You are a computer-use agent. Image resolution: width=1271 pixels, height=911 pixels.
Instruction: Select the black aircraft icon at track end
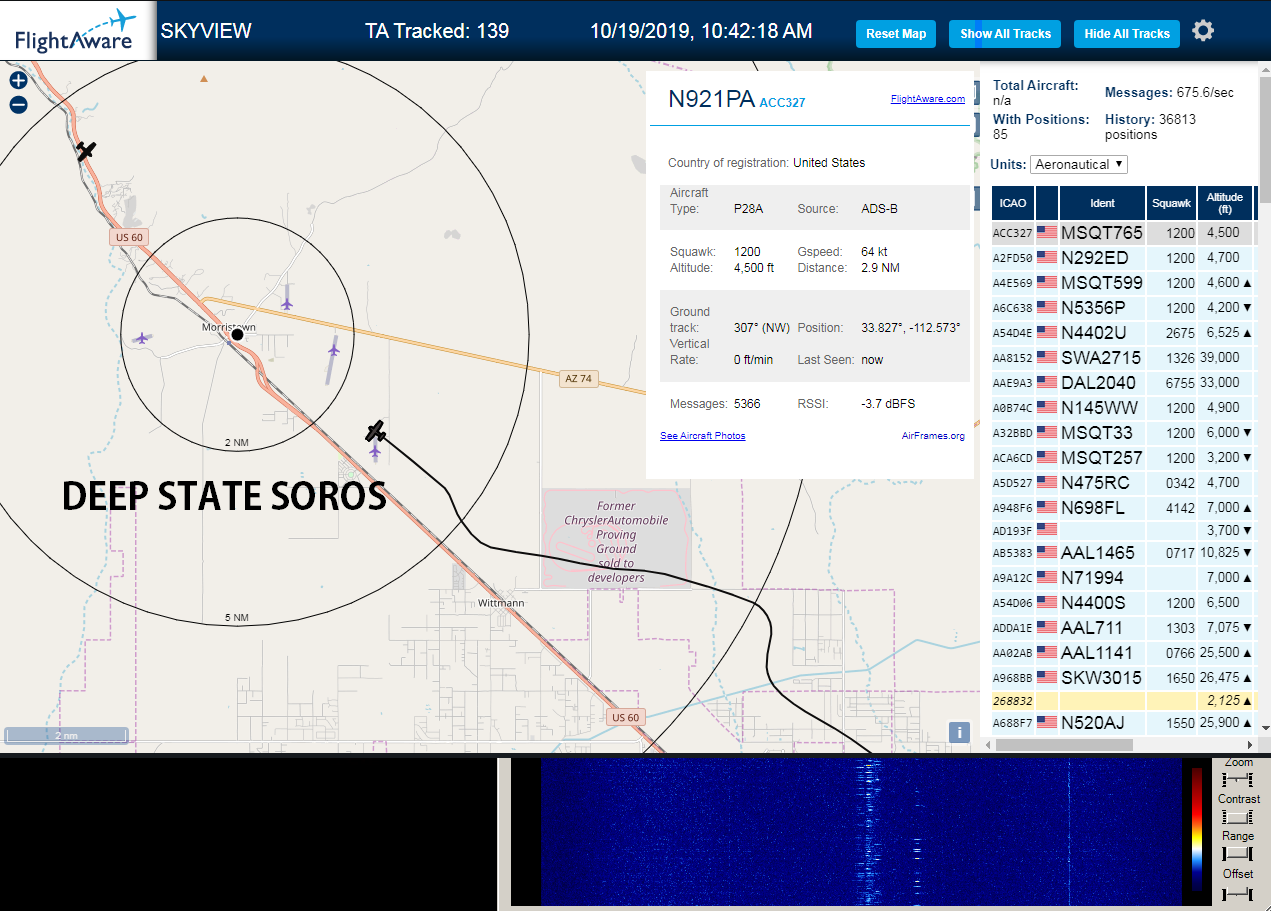(x=376, y=431)
